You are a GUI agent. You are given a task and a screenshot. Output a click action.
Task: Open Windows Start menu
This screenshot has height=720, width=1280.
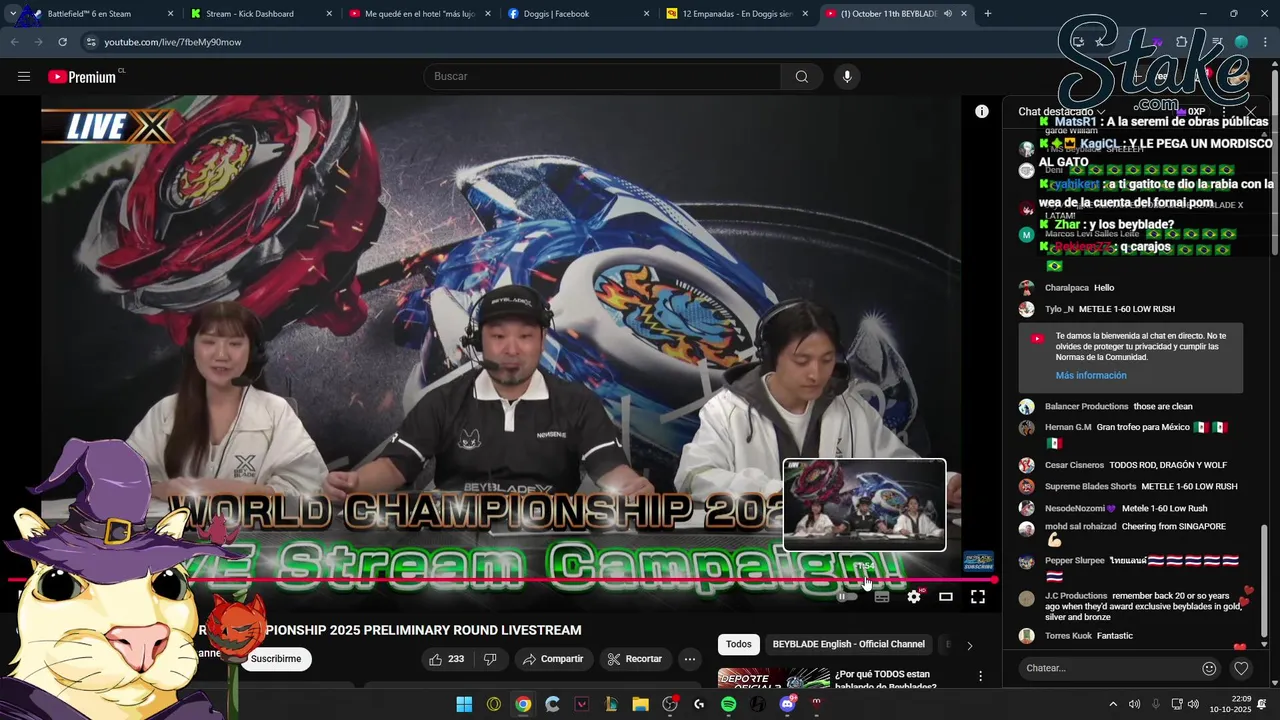point(464,704)
